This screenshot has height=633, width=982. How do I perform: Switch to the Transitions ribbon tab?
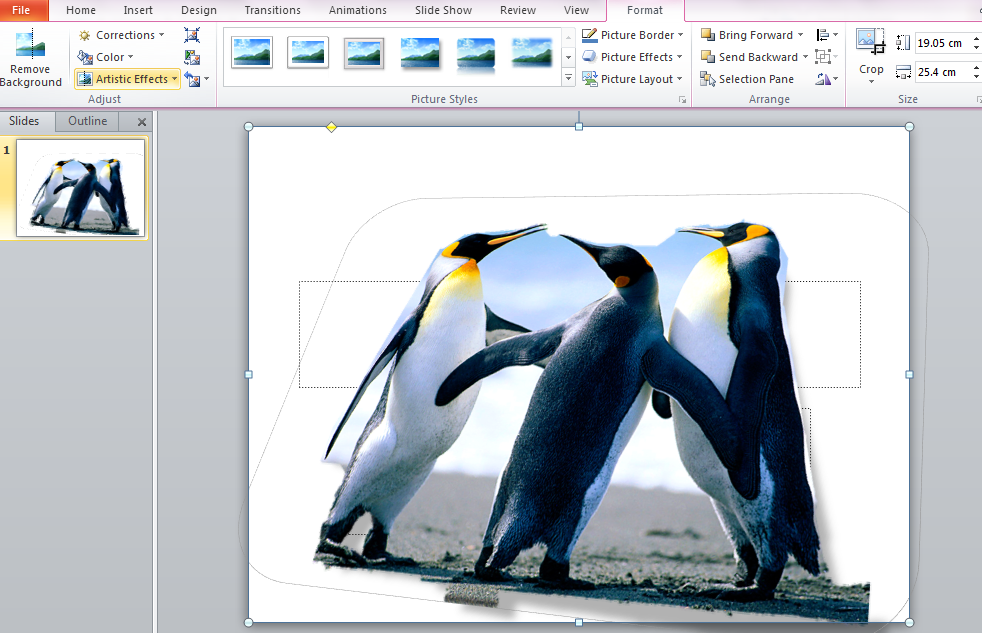point(272,10)
